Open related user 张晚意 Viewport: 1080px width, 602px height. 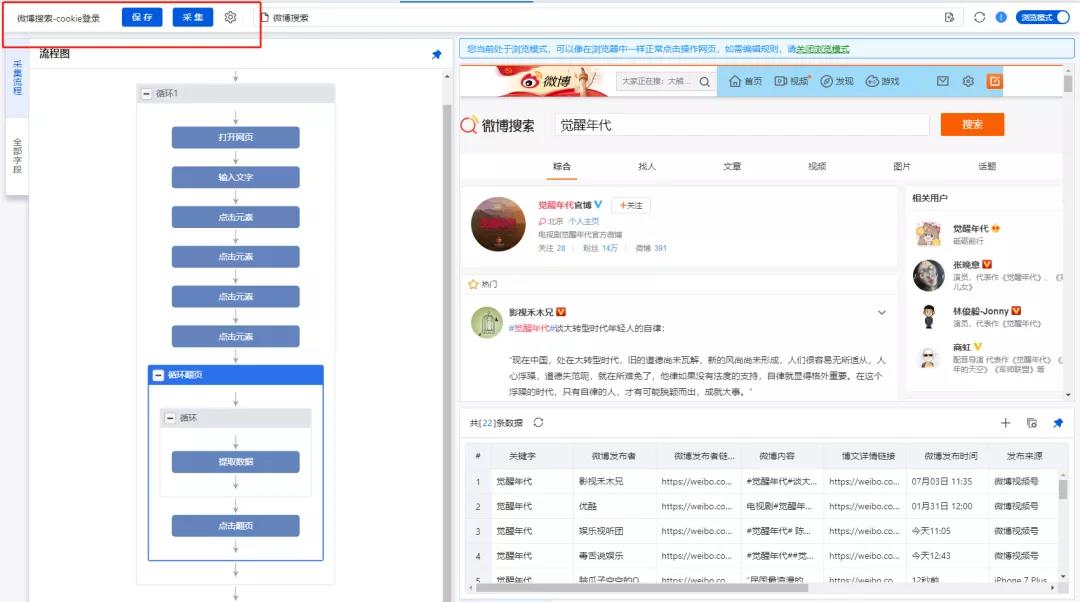tap(966, 264)
